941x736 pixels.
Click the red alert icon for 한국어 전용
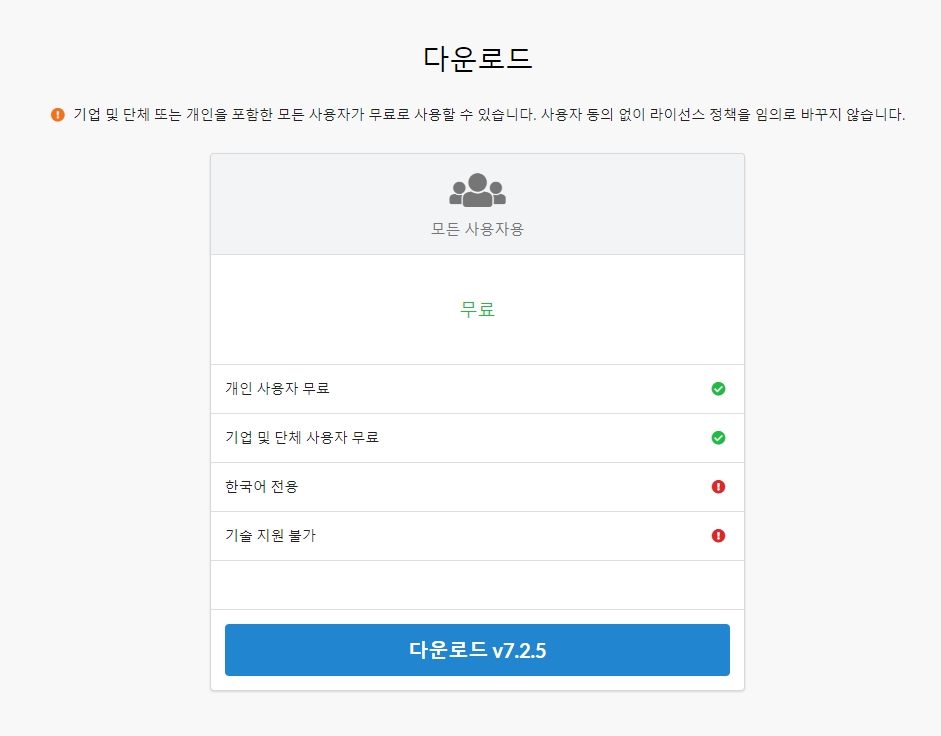tap(718, 487)
